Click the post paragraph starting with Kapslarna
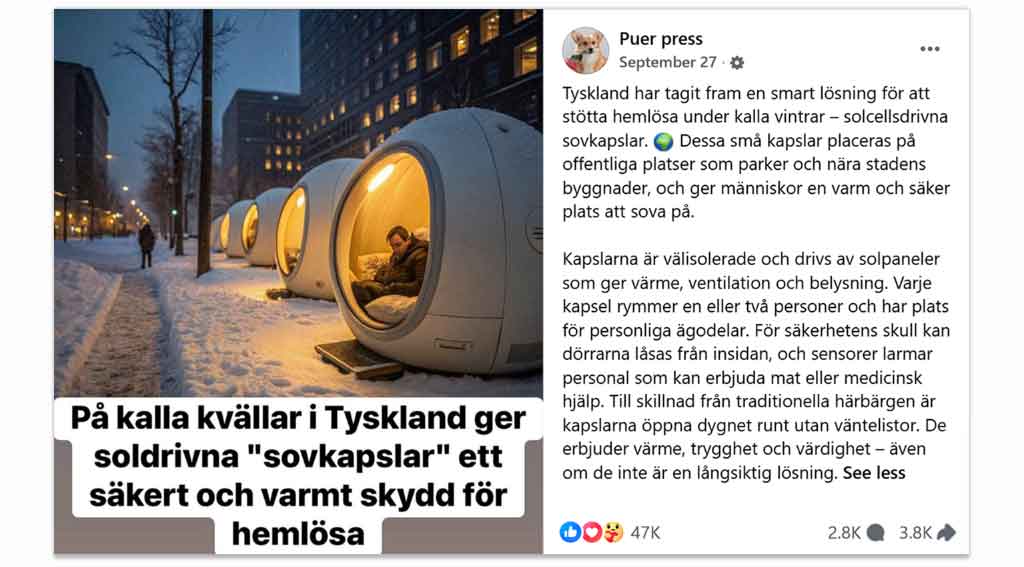The width and height of the screenshot is (1024, 567). pyautogui.click(x=756, y=366)
